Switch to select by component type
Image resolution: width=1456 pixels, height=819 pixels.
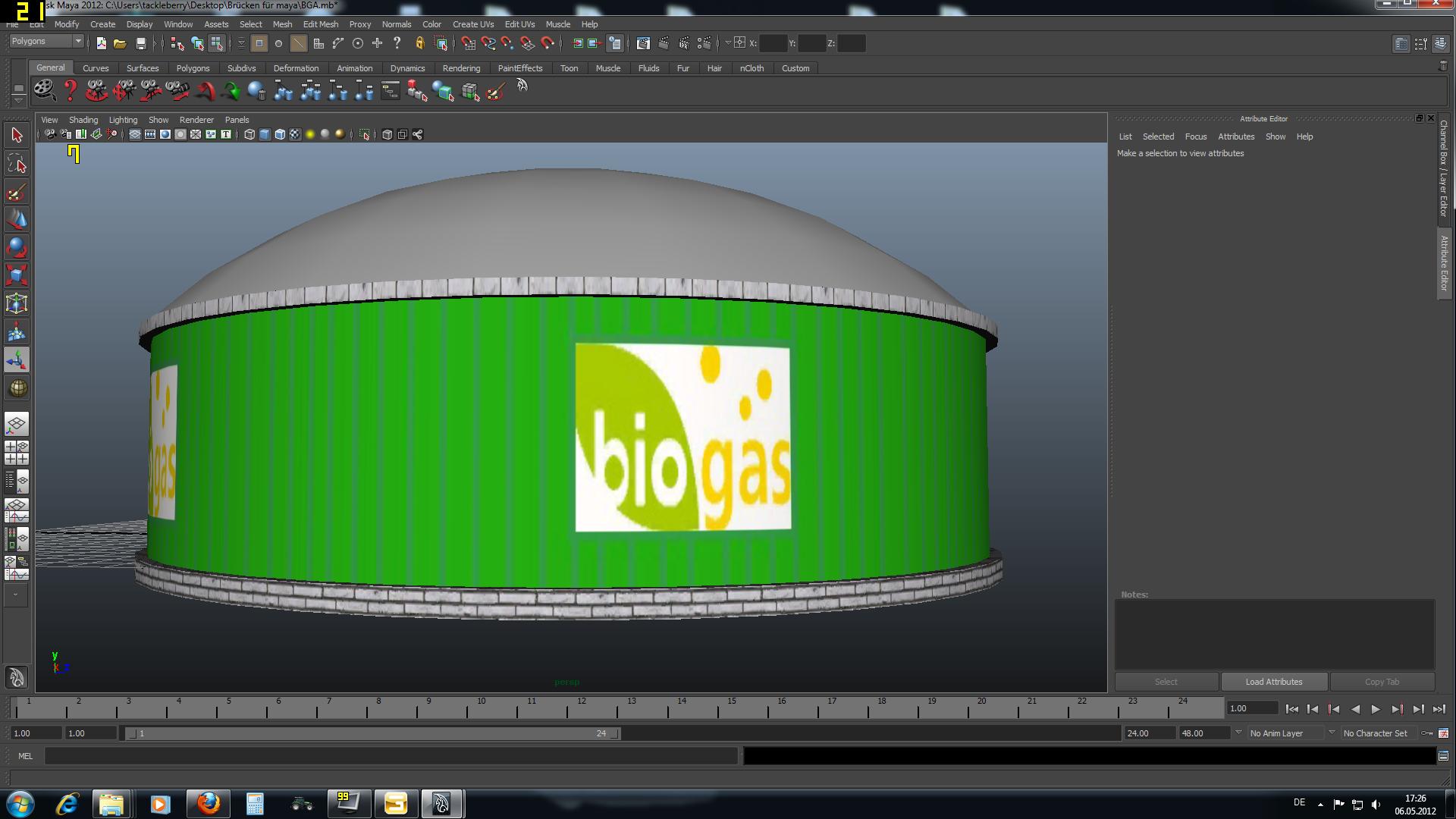point(217,43)
